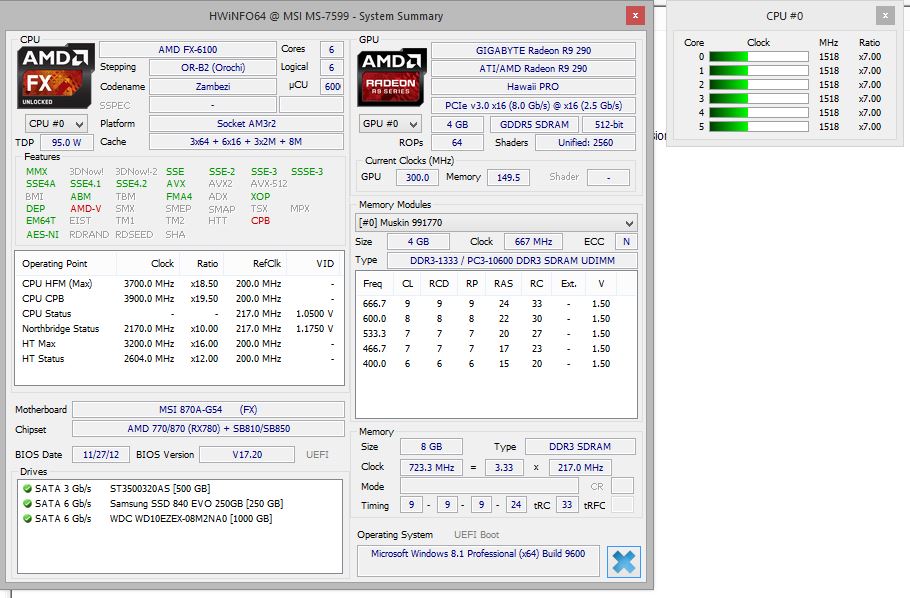Image resolution: width=910 pixels, height=598 pixels.
Task: Click the BIOS Date 11/27/12 field
Action: tap(101, 455)
